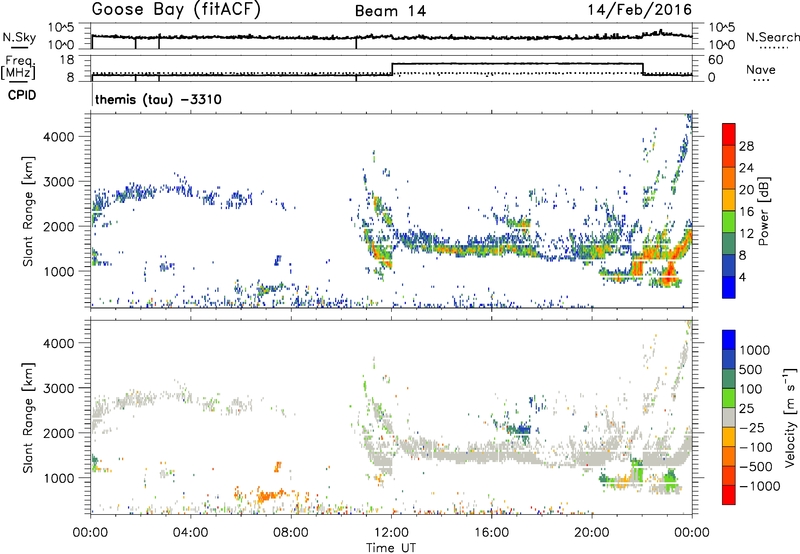Select 'themis (tau) -3310' text
Screen dimensions: 800x554
(158, 99)
